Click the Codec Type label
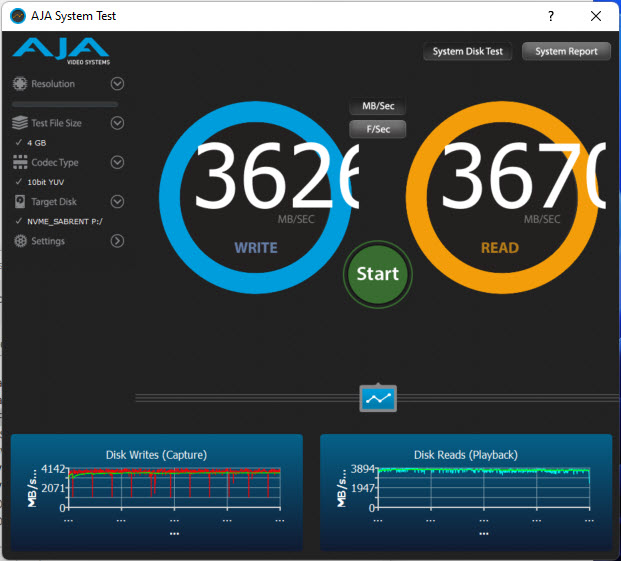Screen dimensions: 621x561 coord(55,162)
